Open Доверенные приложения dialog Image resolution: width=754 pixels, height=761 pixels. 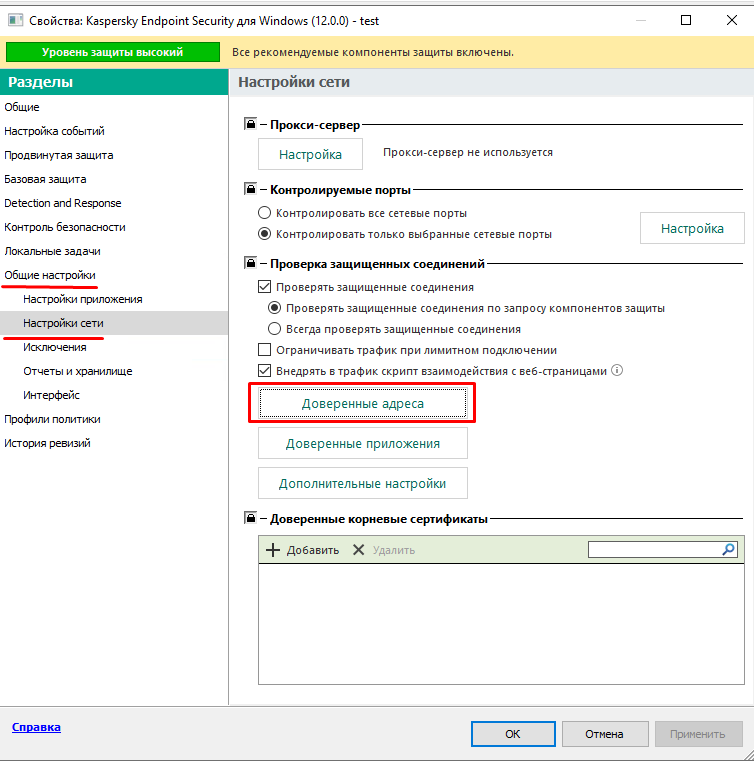363,443
